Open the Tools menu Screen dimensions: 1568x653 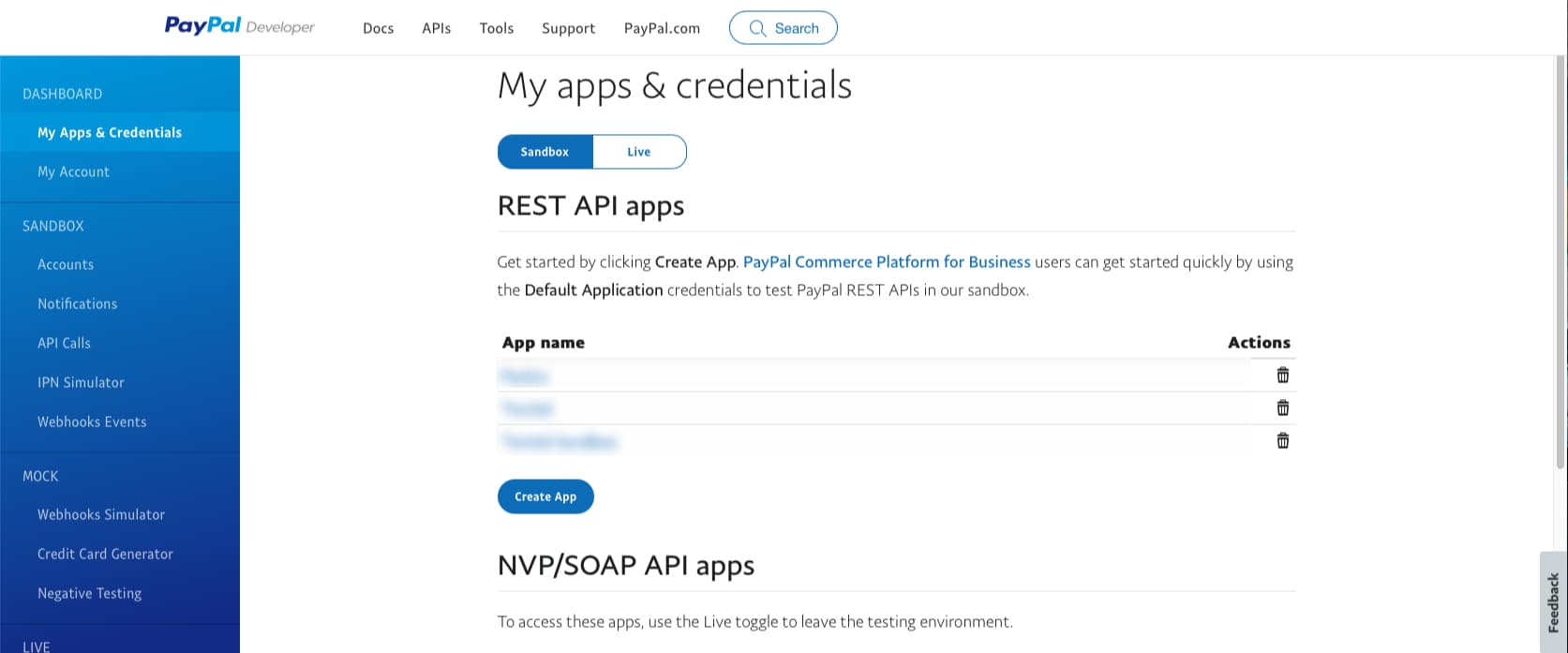pyautogui.click(x=496, y=28)
